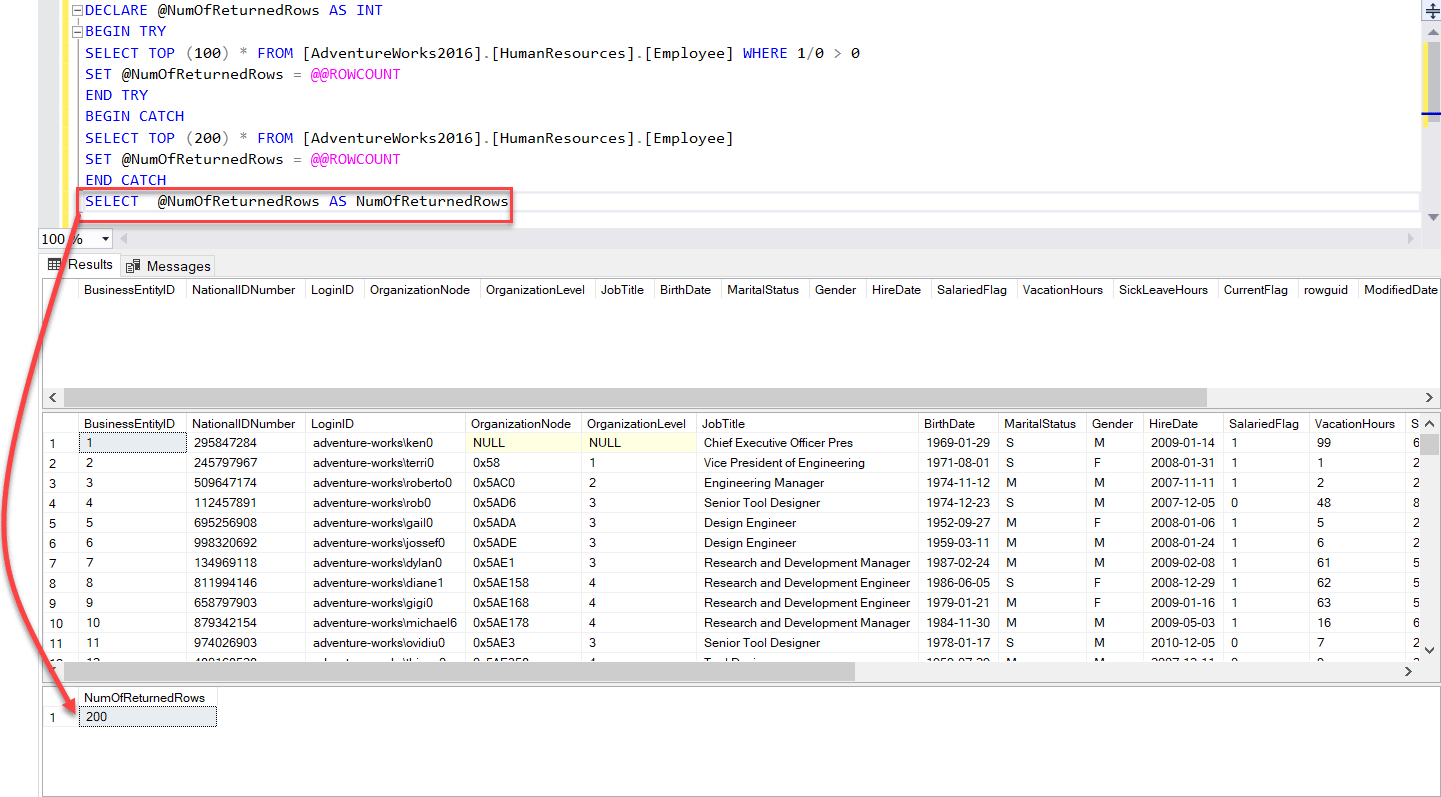Select the Engineering Manager job title cell
This screenshot has width=1441, height=797.
click(806, 483)
